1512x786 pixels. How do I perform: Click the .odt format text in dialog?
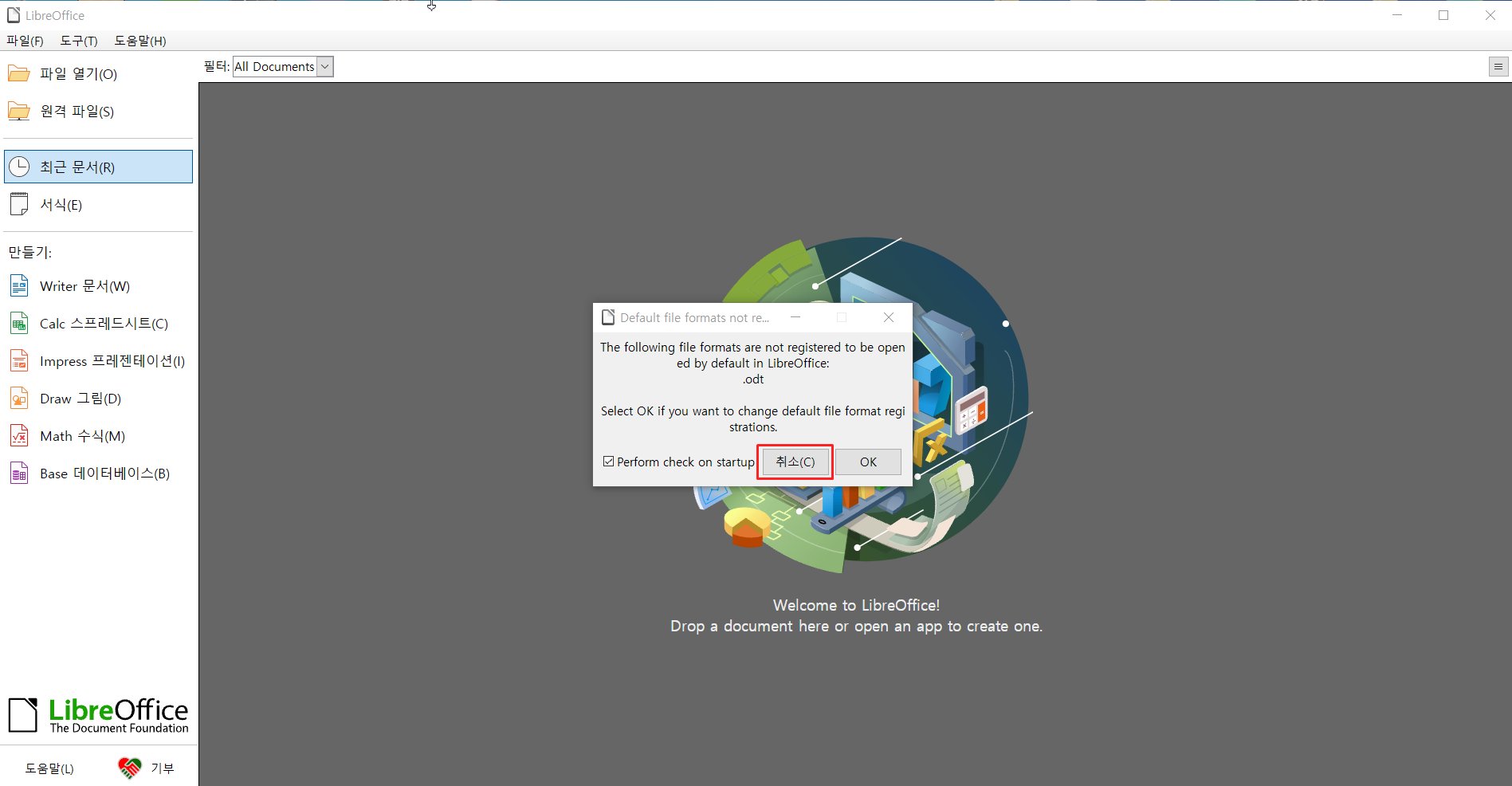753,379
